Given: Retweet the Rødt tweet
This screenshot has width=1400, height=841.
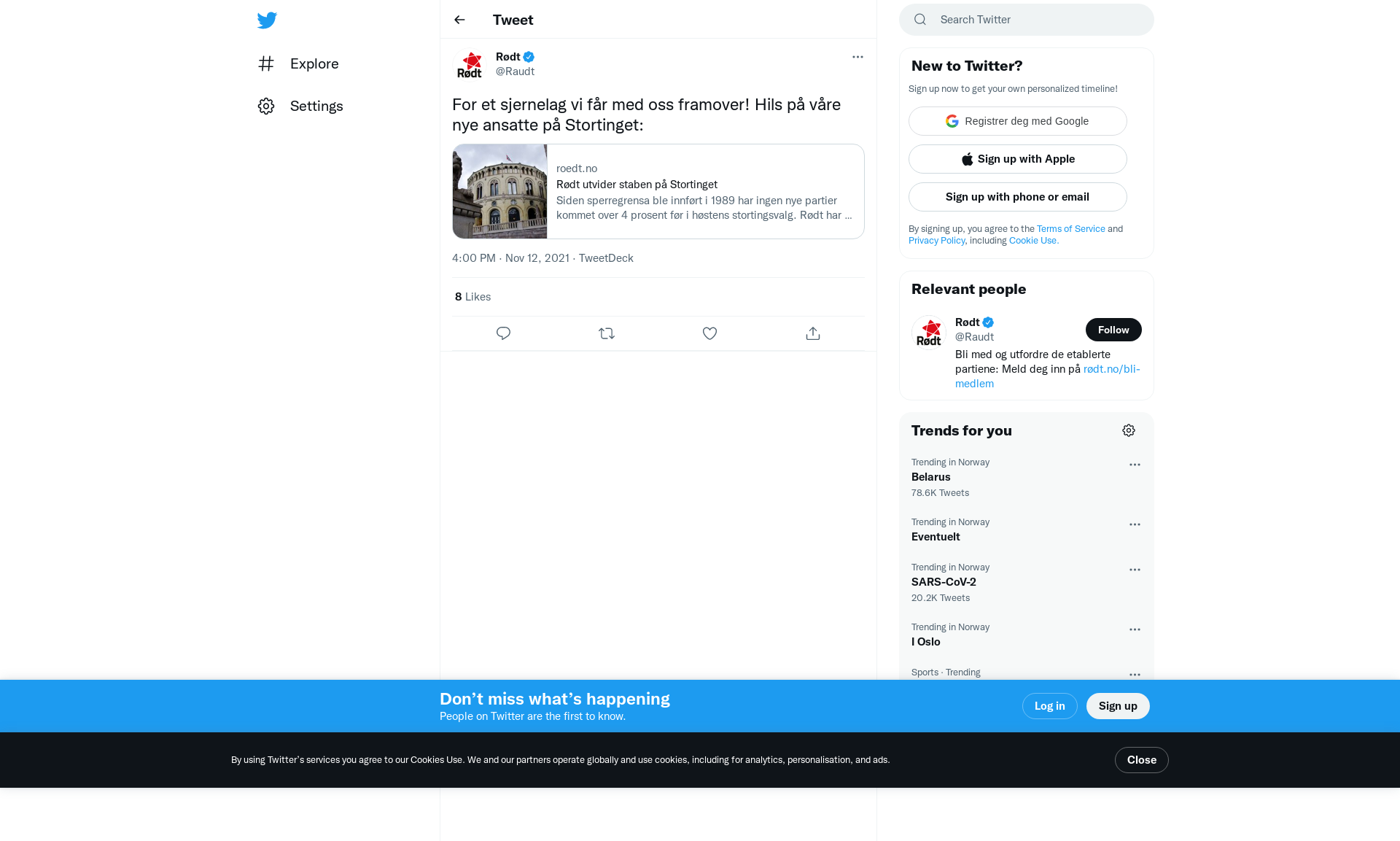Looking at the screenshot, I should coord(607,333).
